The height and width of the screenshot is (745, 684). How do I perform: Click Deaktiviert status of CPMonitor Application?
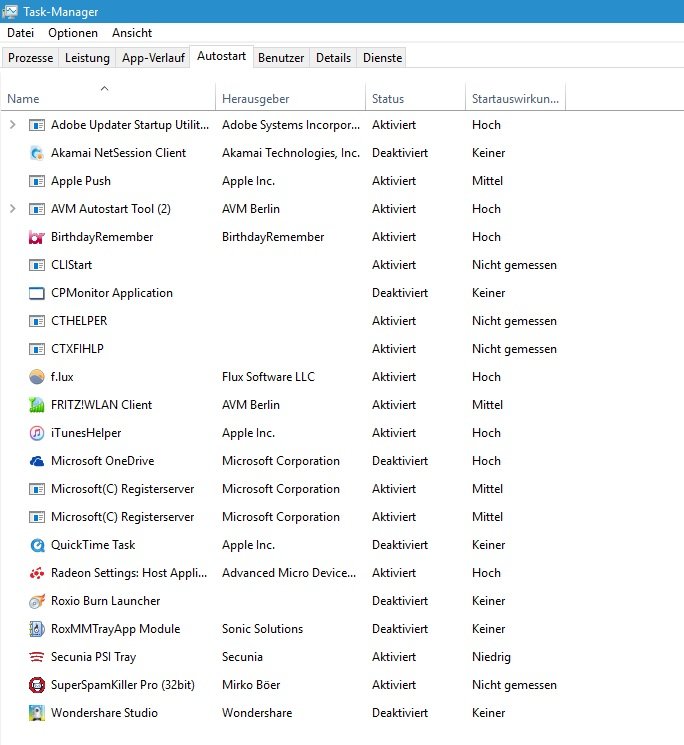[x=400, y=293]
